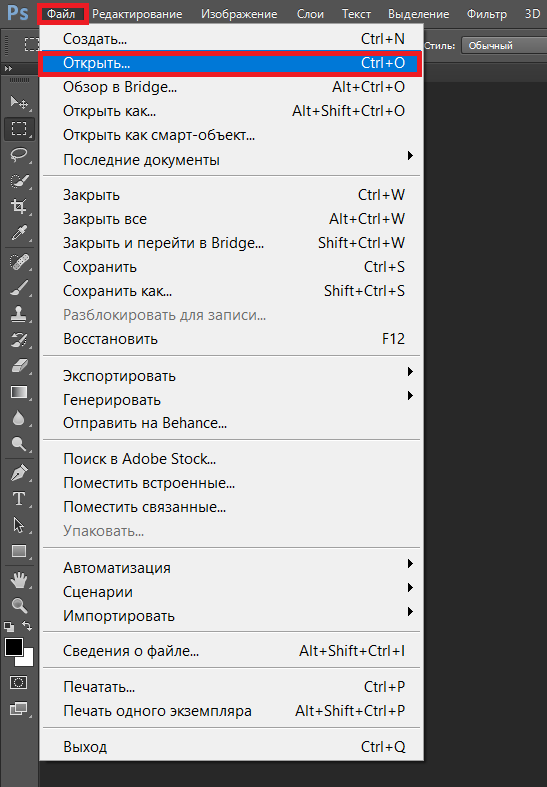
Task: Activate the Eraser tool
Action: (19, 366)
